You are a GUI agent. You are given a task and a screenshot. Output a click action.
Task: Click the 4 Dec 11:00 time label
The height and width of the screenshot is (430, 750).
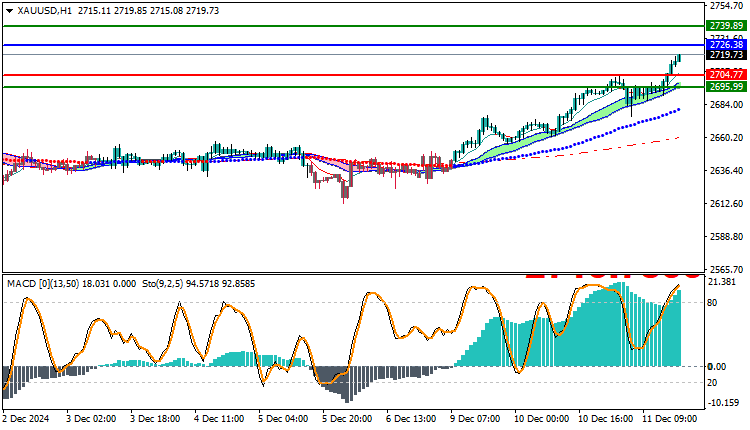pyautogui.click(x=219, y=419)
